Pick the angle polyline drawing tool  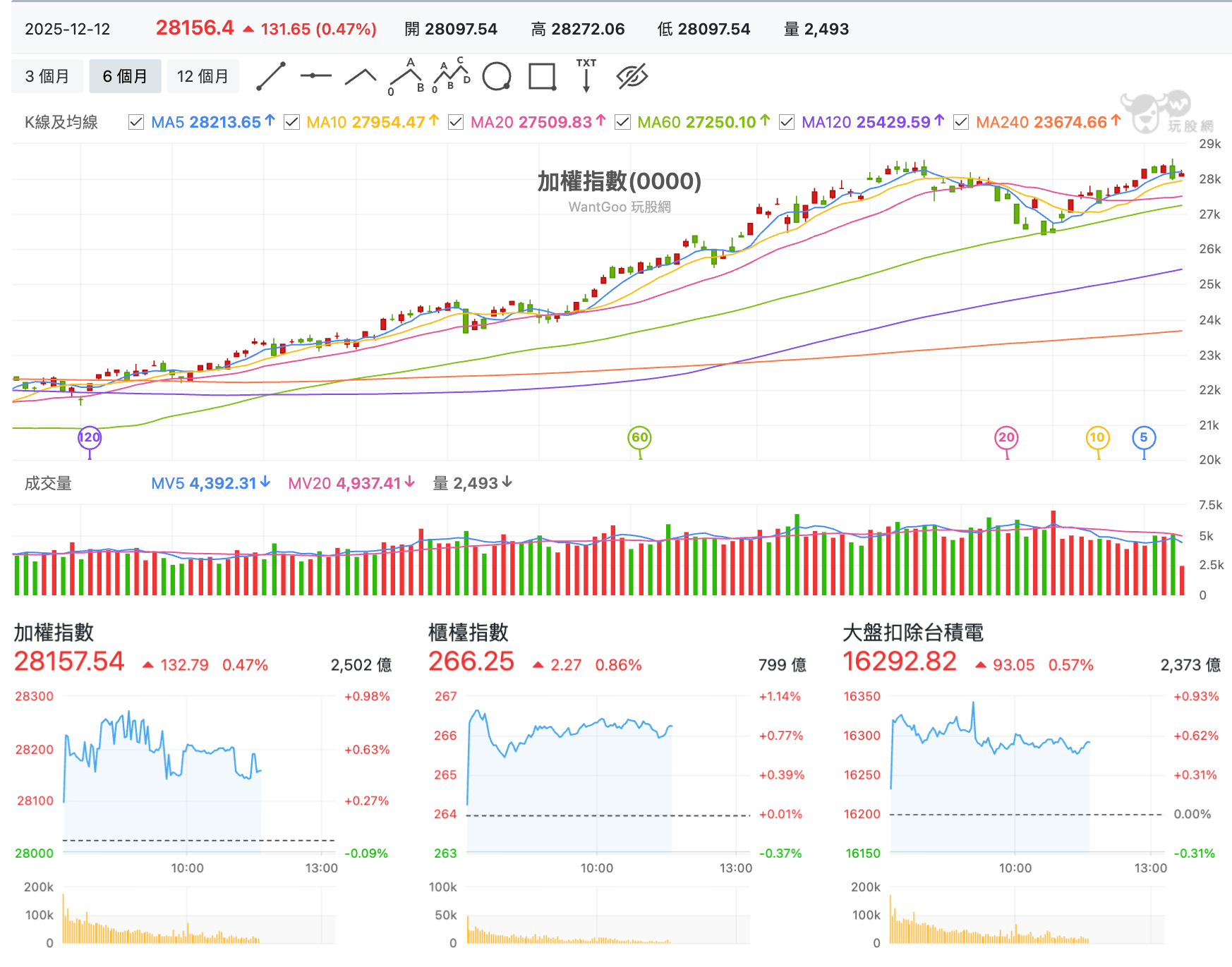coord(361,77)
